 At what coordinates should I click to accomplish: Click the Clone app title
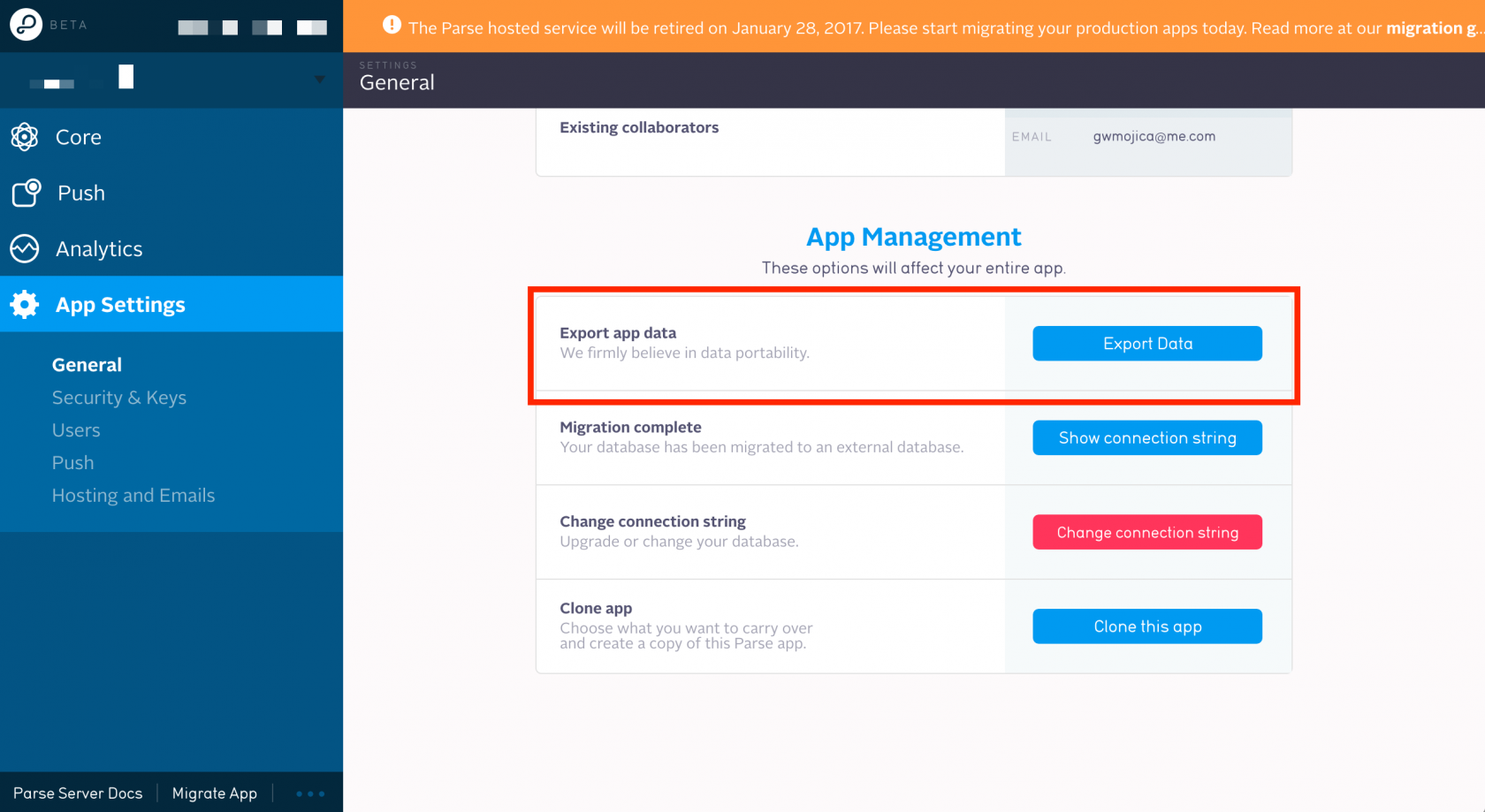pyautogui.click(x=596, y=608)
